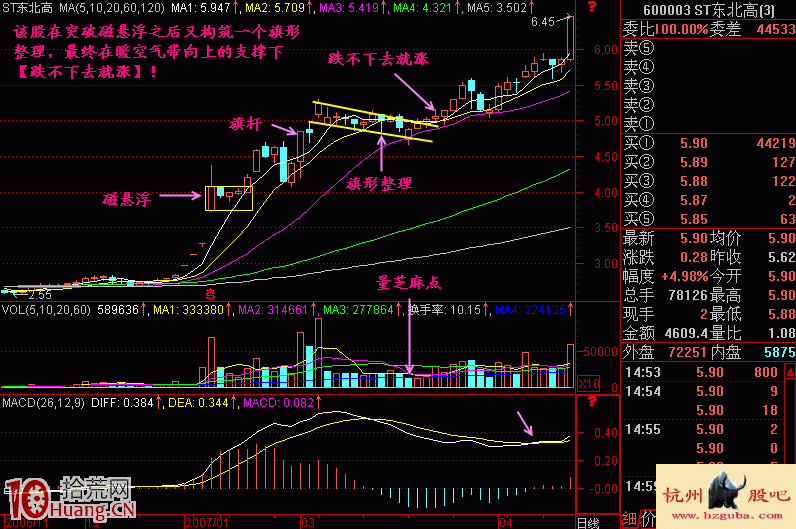Switch to the 价 tab
The width and height of the screenshot is (796, 529).
pos(647,519)
